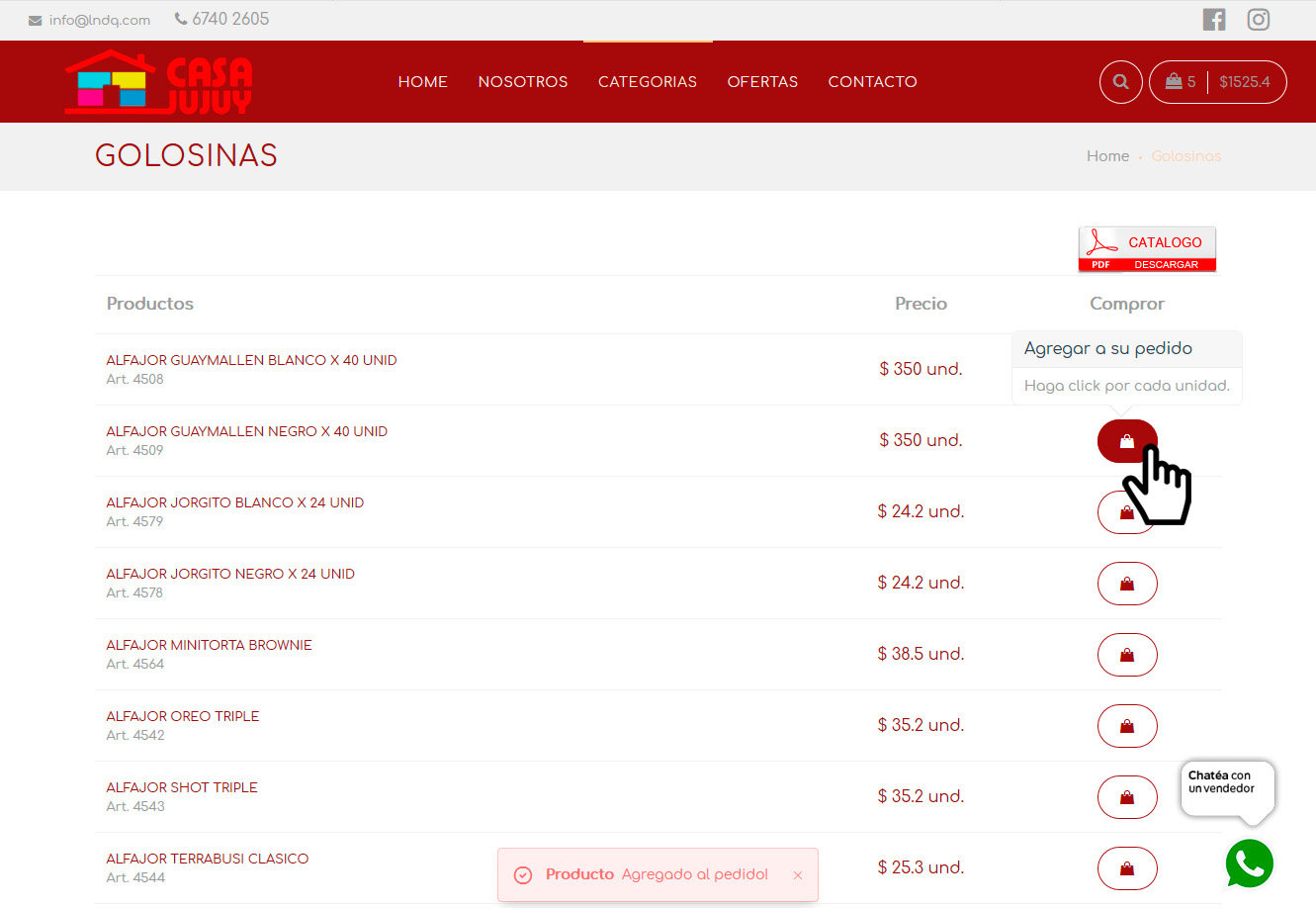
Task: Click 'Agregar a su pedido' tooltip title
Action: point(1108,348)
